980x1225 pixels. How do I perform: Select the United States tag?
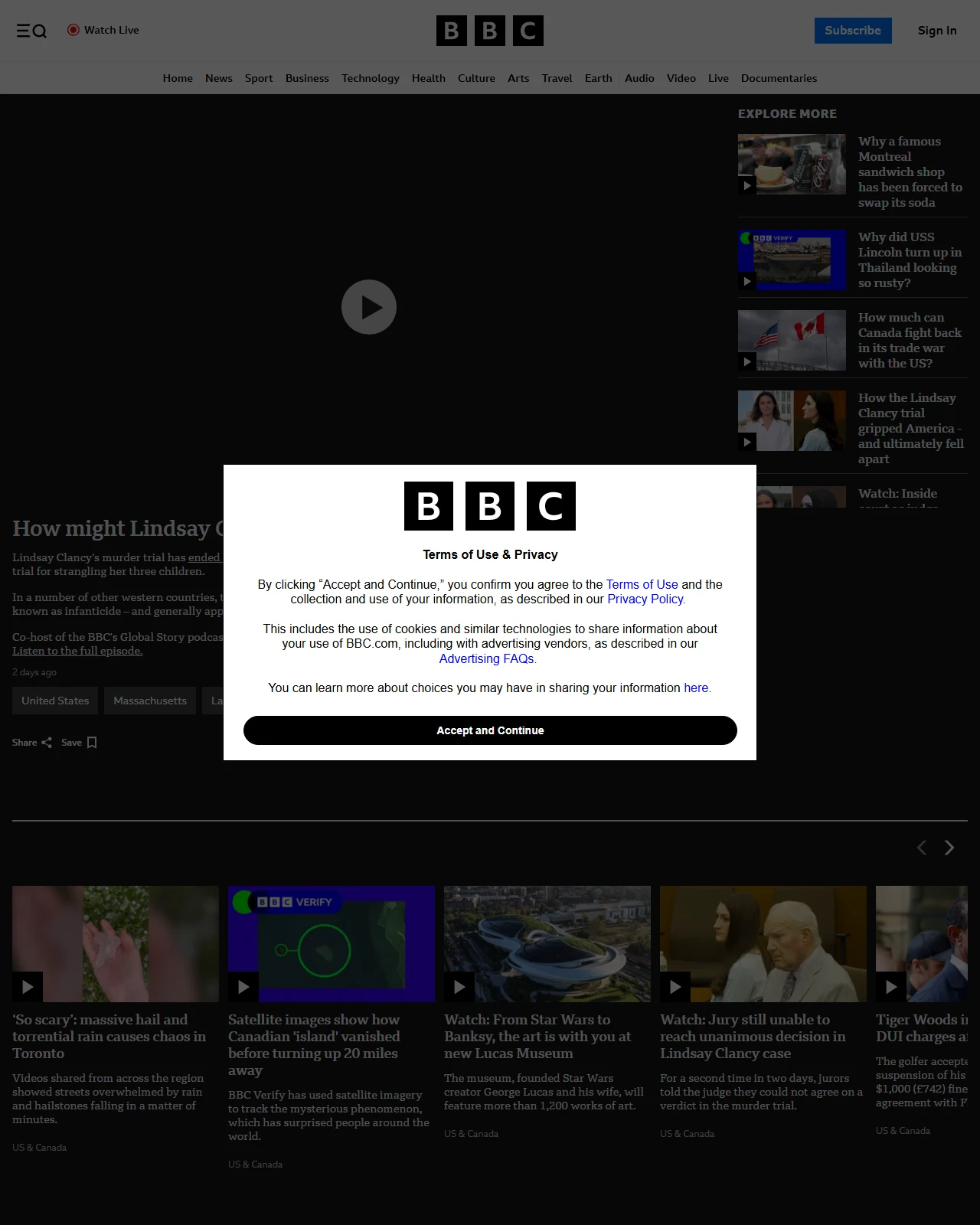point(55,701)
